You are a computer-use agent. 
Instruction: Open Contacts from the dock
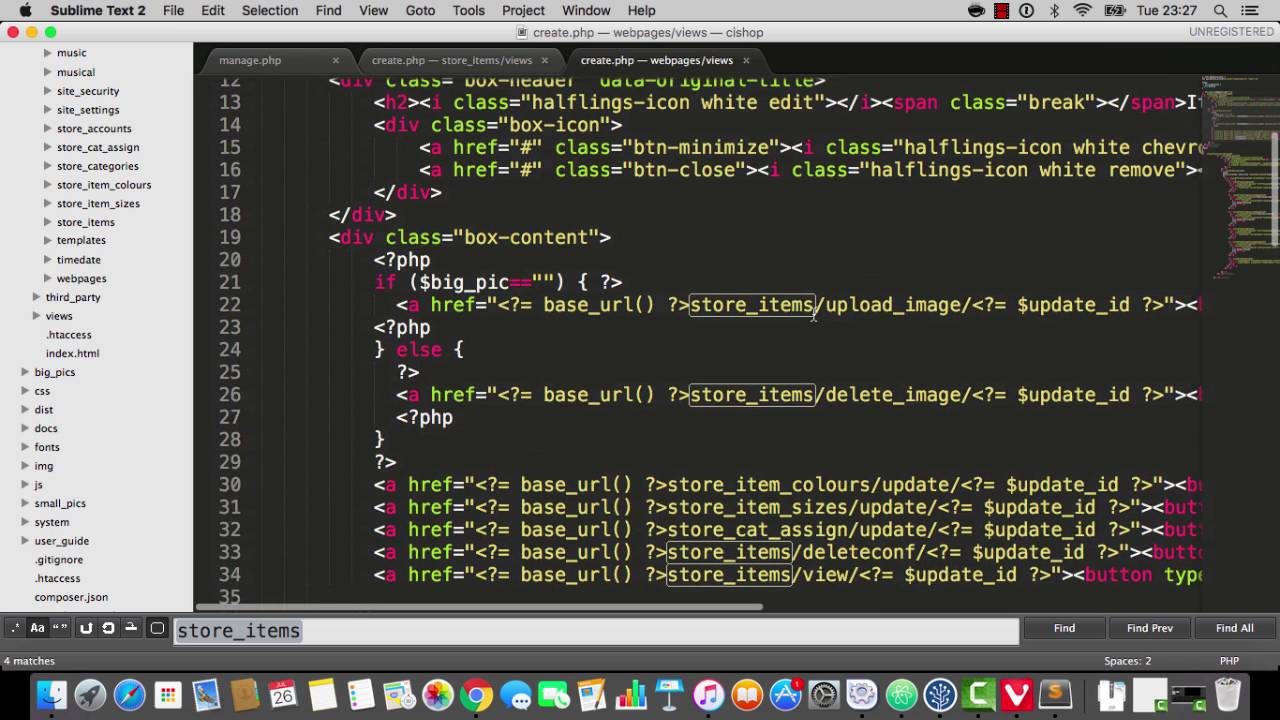(245, 694)
